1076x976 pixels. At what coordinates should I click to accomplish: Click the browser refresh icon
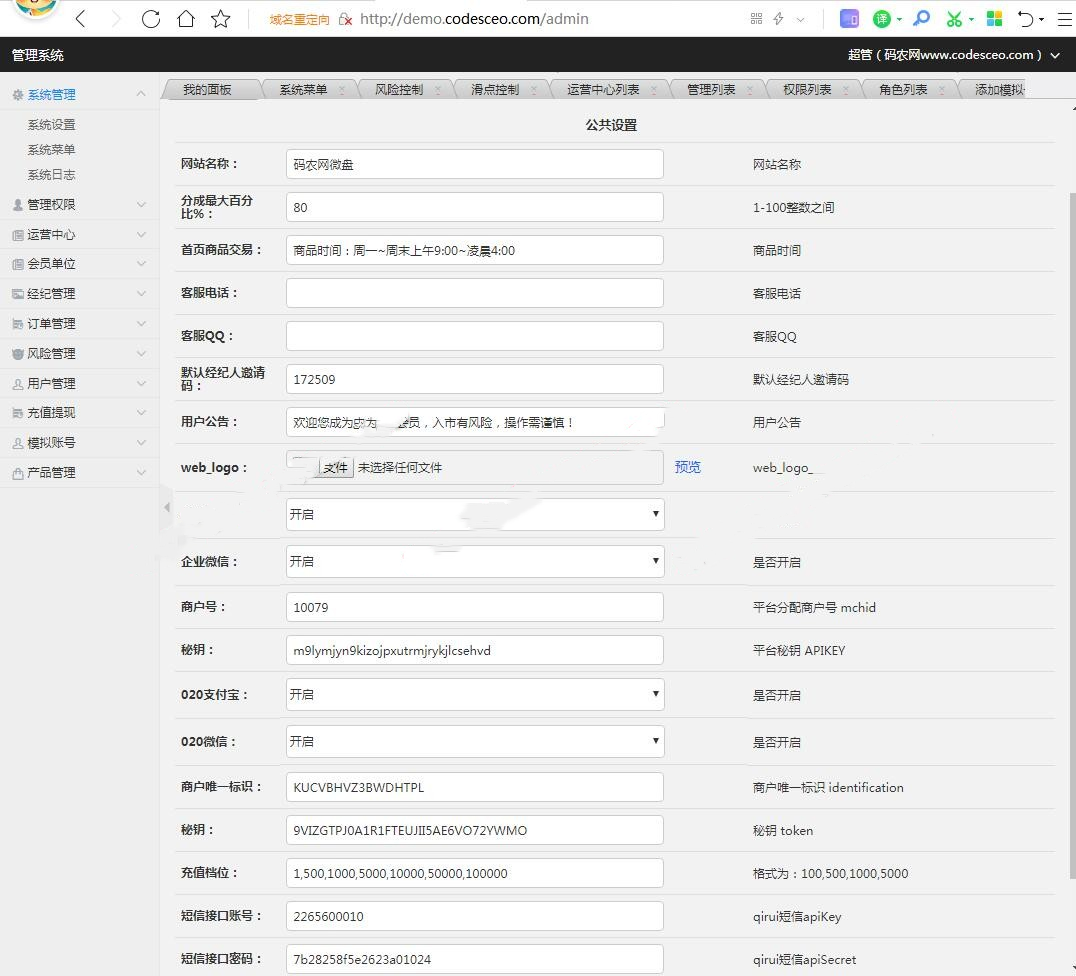(151, 19)
